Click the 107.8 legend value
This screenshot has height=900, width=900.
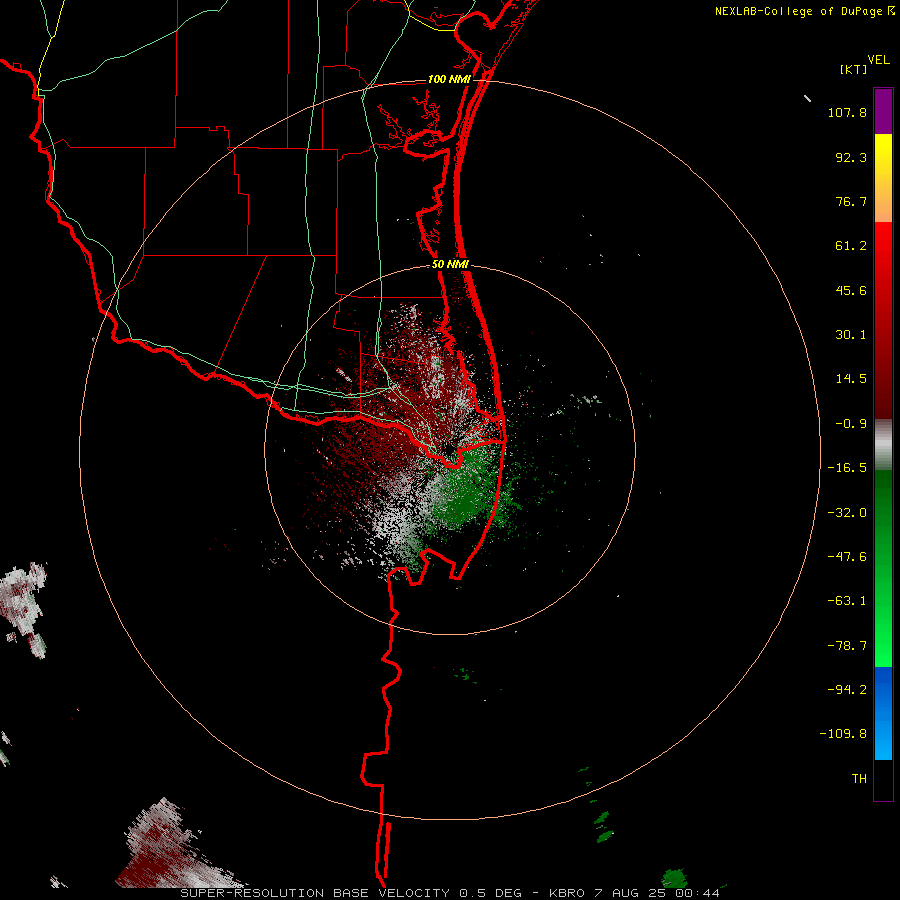click(847, 112)
